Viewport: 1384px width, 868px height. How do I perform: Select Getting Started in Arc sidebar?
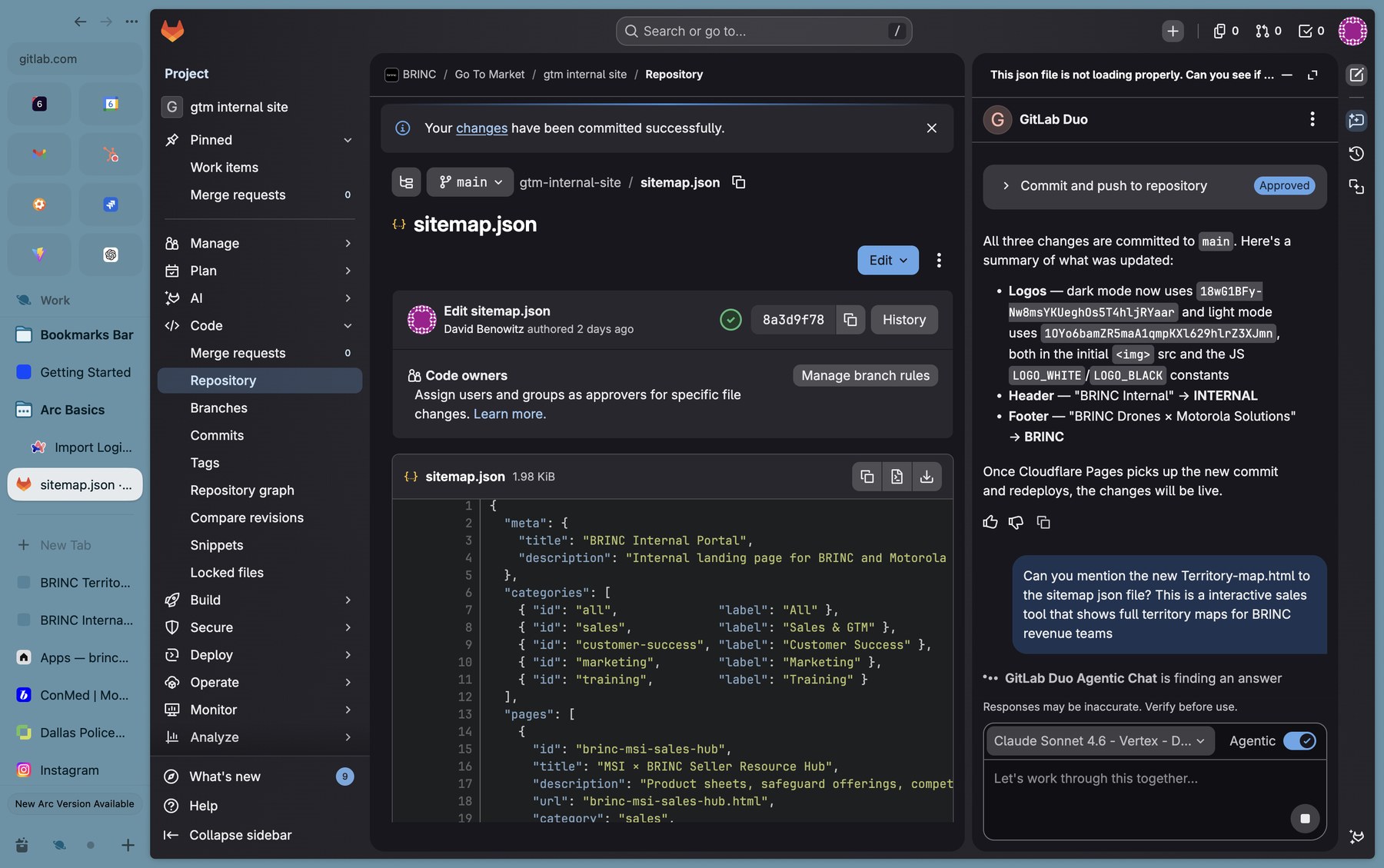tap(75, 372)
